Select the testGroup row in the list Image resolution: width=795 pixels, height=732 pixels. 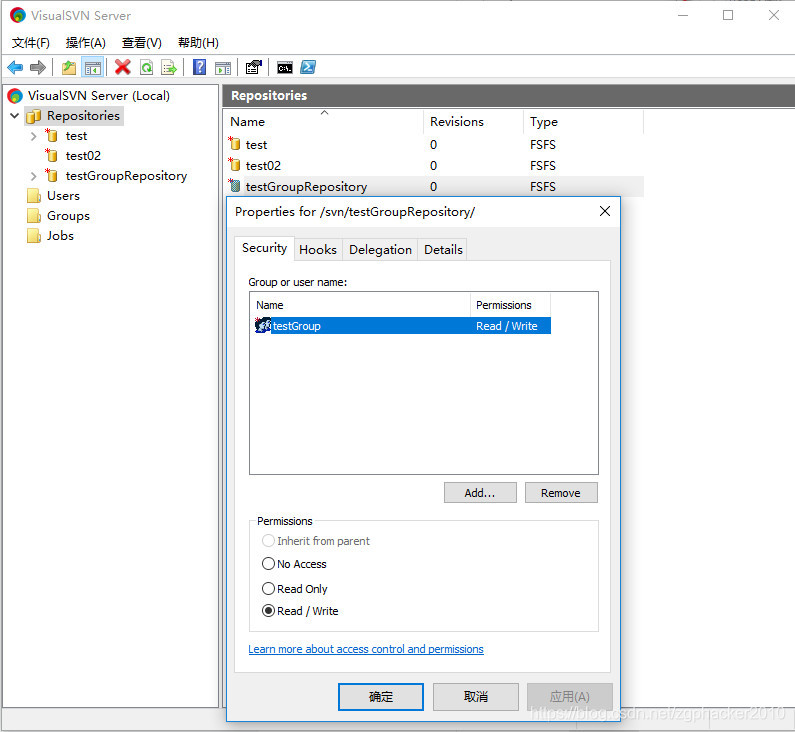(x=402, y=325)
